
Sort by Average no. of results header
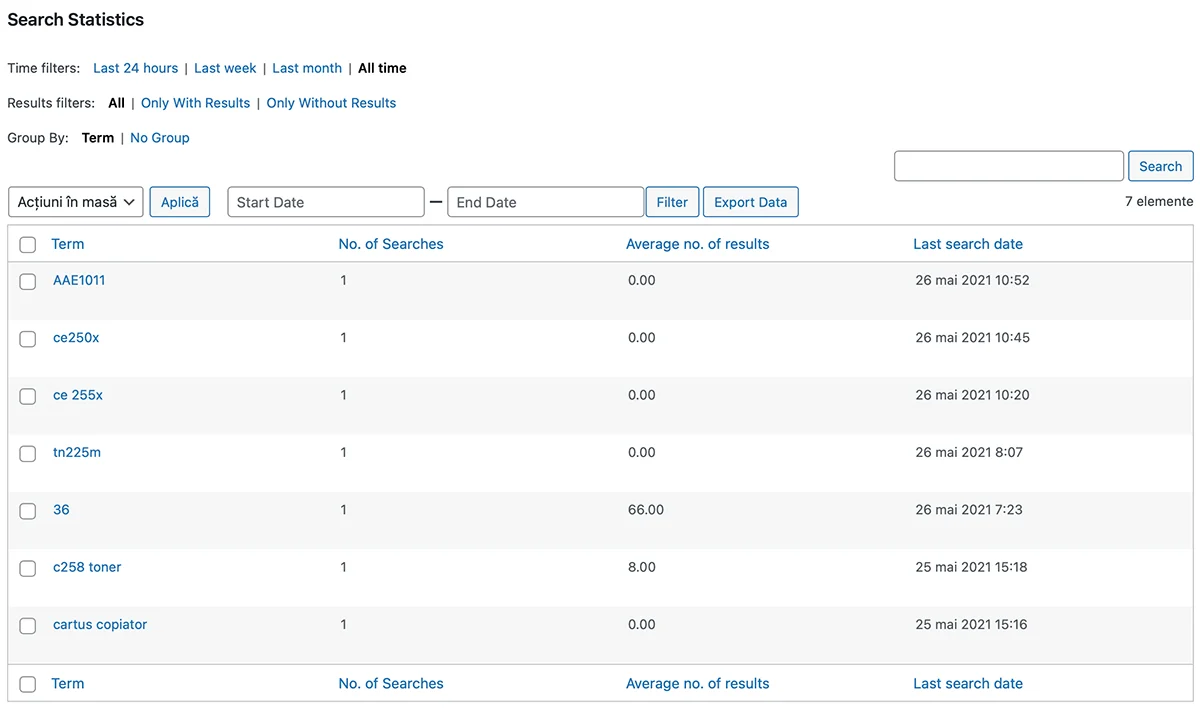pos(698,244)
